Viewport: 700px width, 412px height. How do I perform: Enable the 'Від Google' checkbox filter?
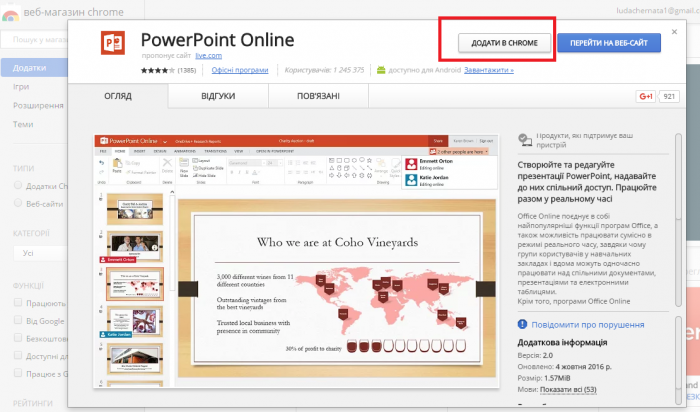click(x=17, y=321)
